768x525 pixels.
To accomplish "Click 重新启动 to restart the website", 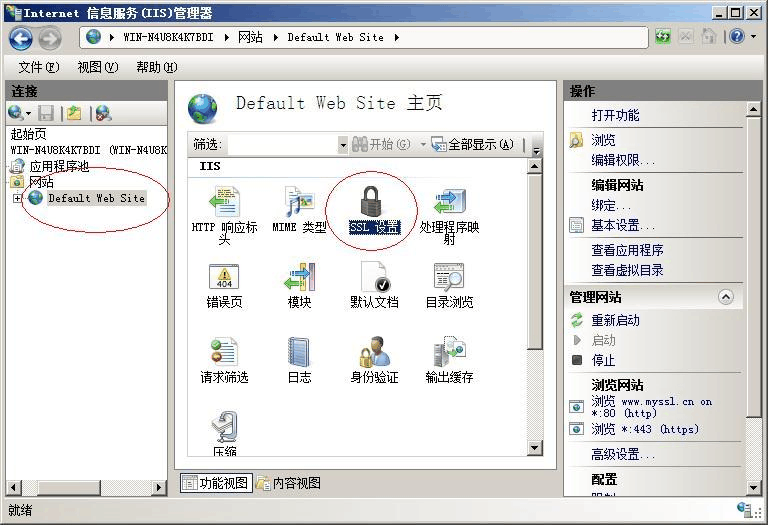I will coord(615,320).
